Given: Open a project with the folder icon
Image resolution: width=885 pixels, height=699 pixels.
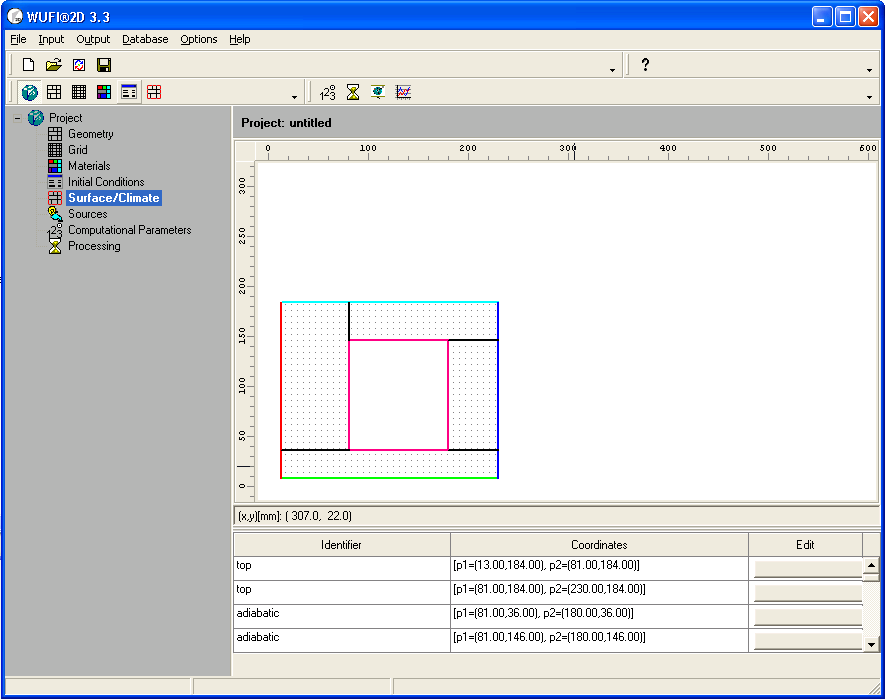Looking at the screenshot, I should point(54,64).
